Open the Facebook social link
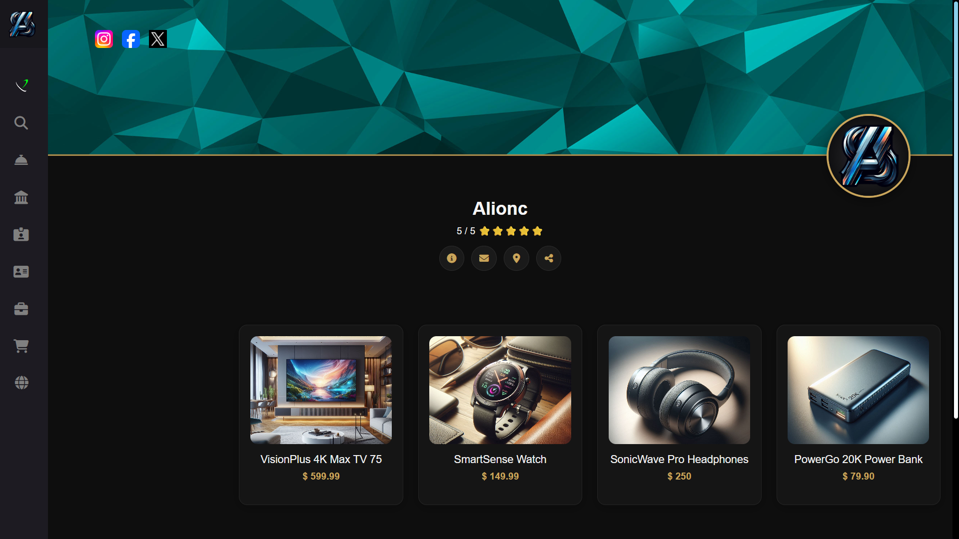Viewport: 959px width, 539px height. (131, 39)
